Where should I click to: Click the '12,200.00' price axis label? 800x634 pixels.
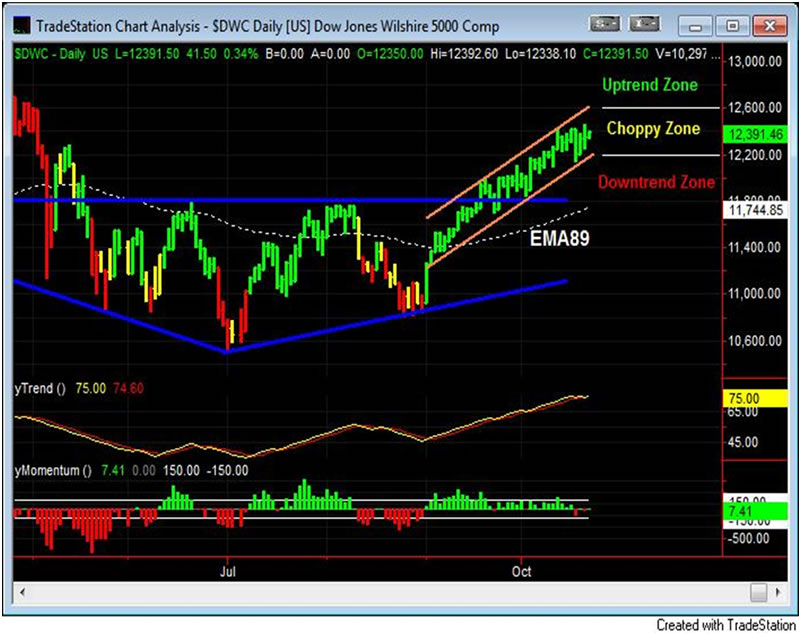[x=755, y=155]
